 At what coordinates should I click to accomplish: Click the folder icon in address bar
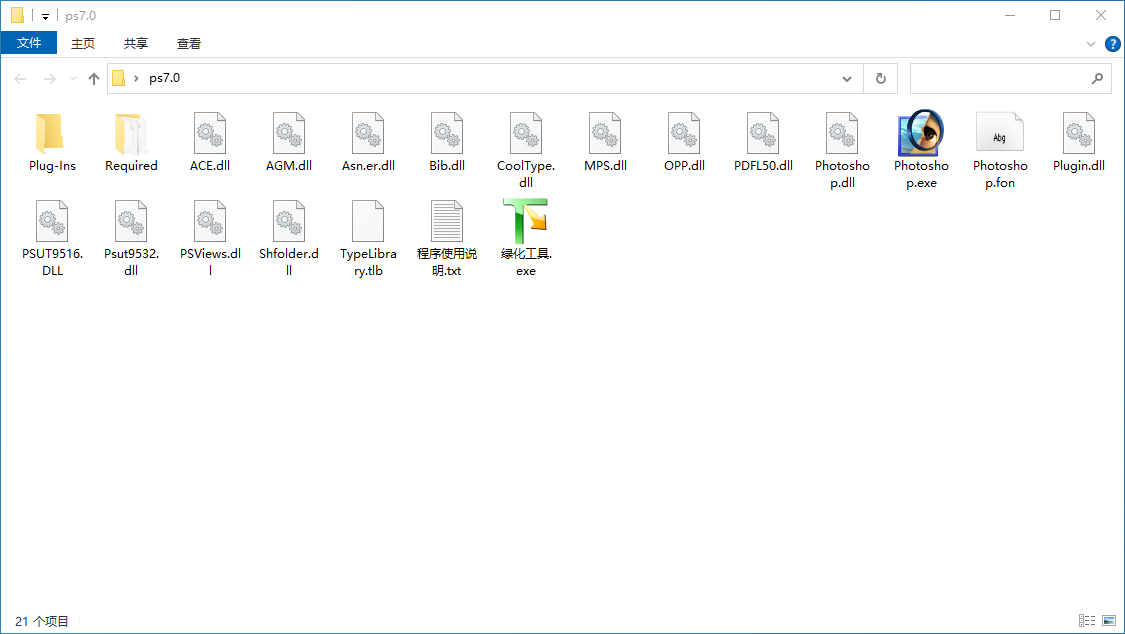pos(119,78)
